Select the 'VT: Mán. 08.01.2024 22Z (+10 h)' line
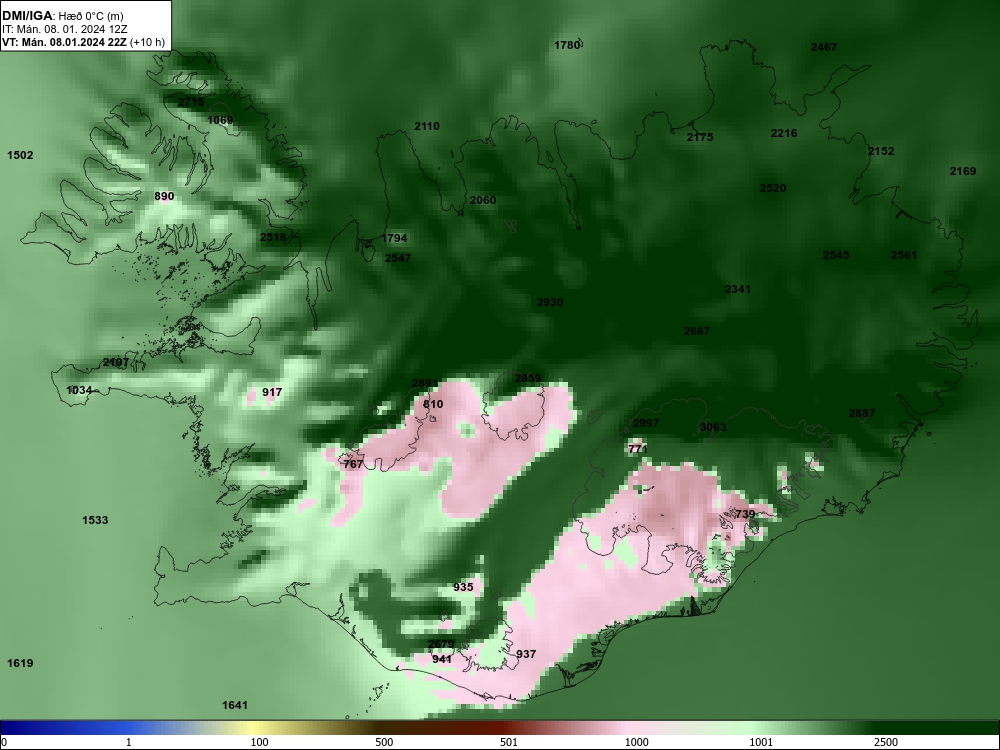The height and width of the screenshot is (750, 1000). [83, 43]
